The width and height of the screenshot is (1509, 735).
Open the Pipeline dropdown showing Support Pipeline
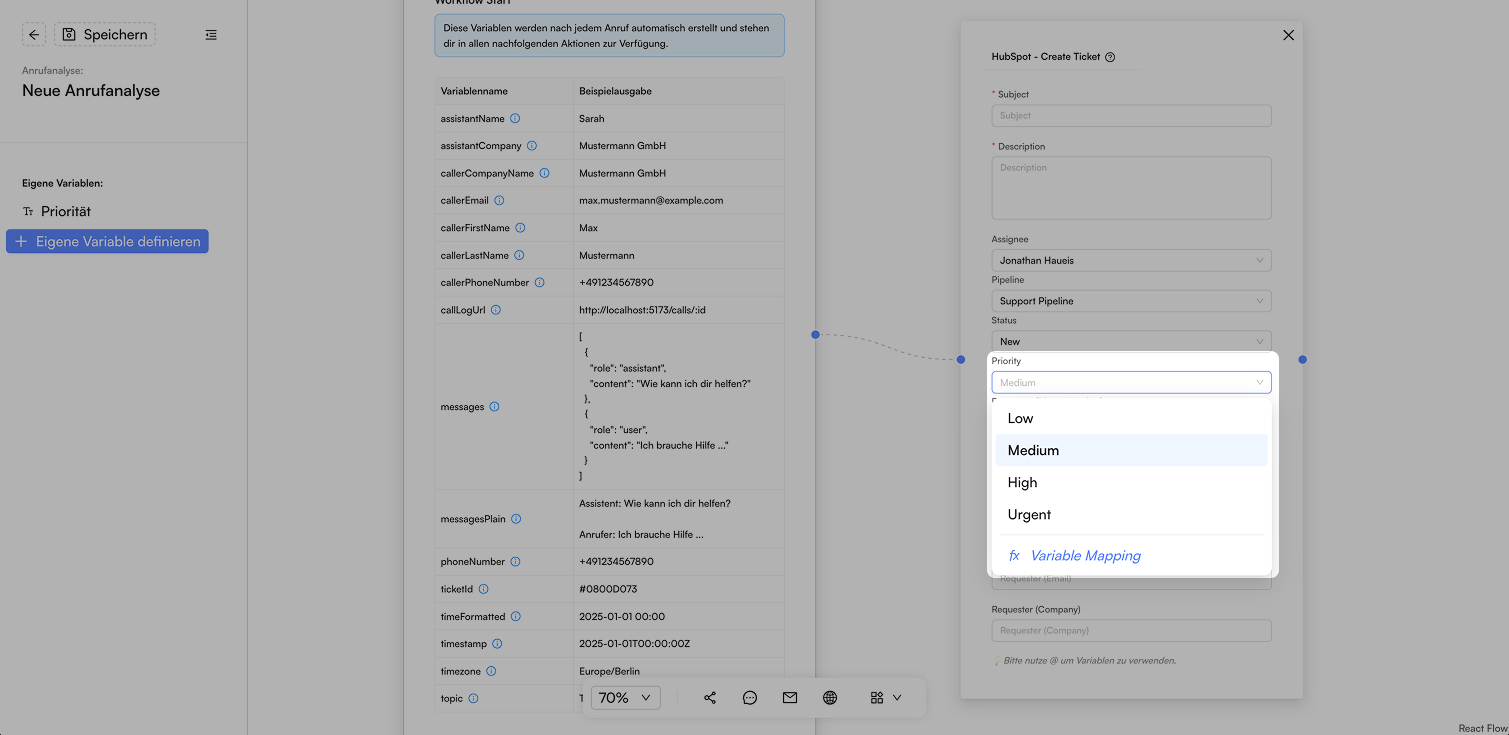[1131, 301]
